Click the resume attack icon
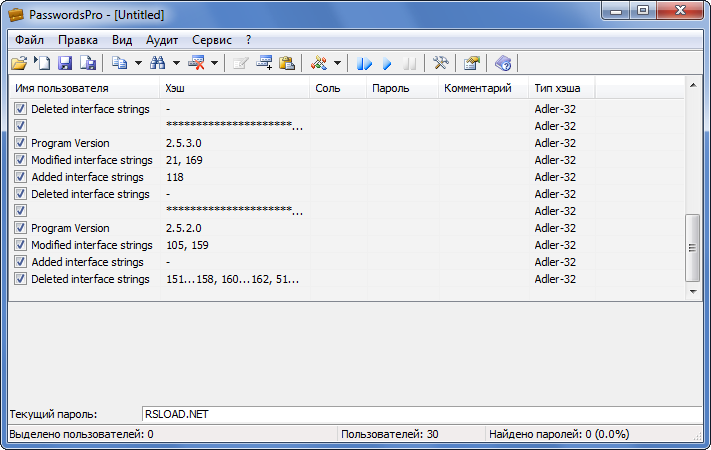 click(x=364, y=63)
